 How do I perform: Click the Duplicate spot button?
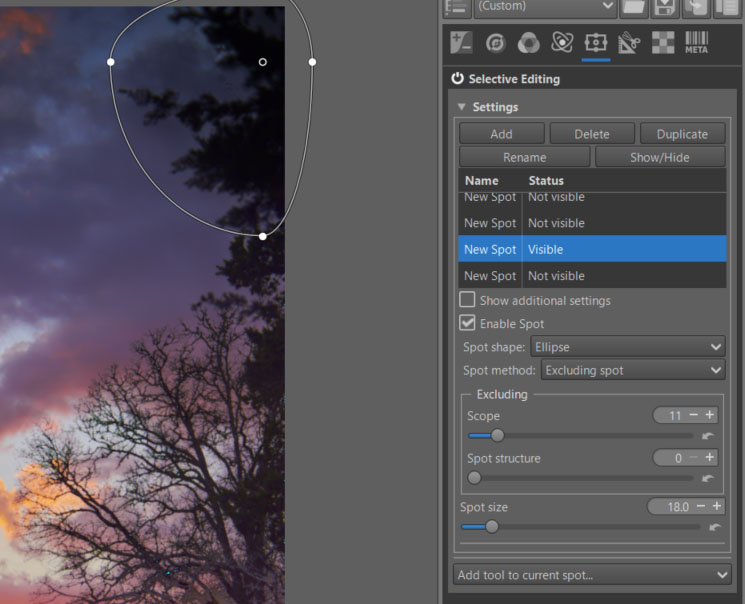tap(682, 134)
